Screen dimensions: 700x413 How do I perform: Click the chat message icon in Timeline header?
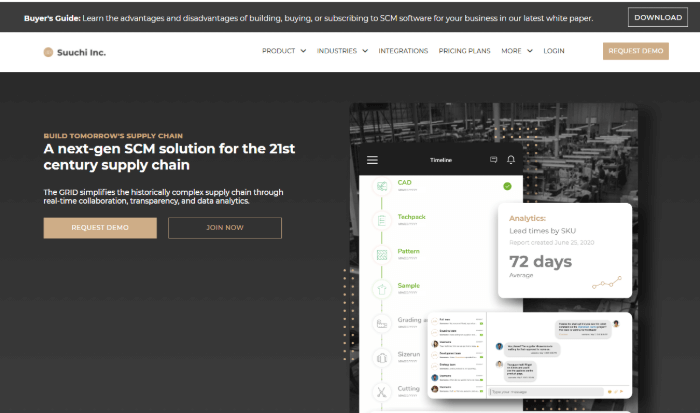coord(493,159)
